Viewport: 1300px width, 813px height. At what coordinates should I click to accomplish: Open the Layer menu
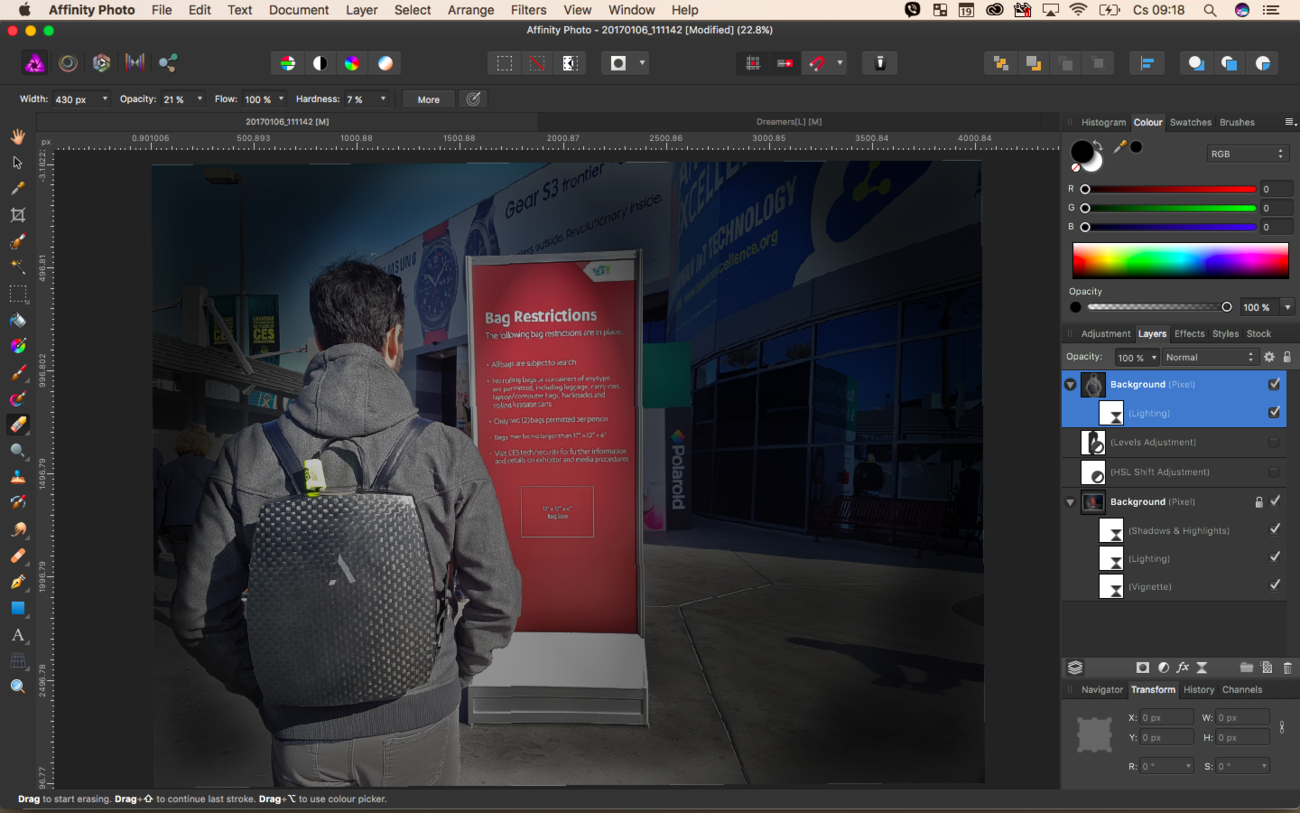(361, 10)
